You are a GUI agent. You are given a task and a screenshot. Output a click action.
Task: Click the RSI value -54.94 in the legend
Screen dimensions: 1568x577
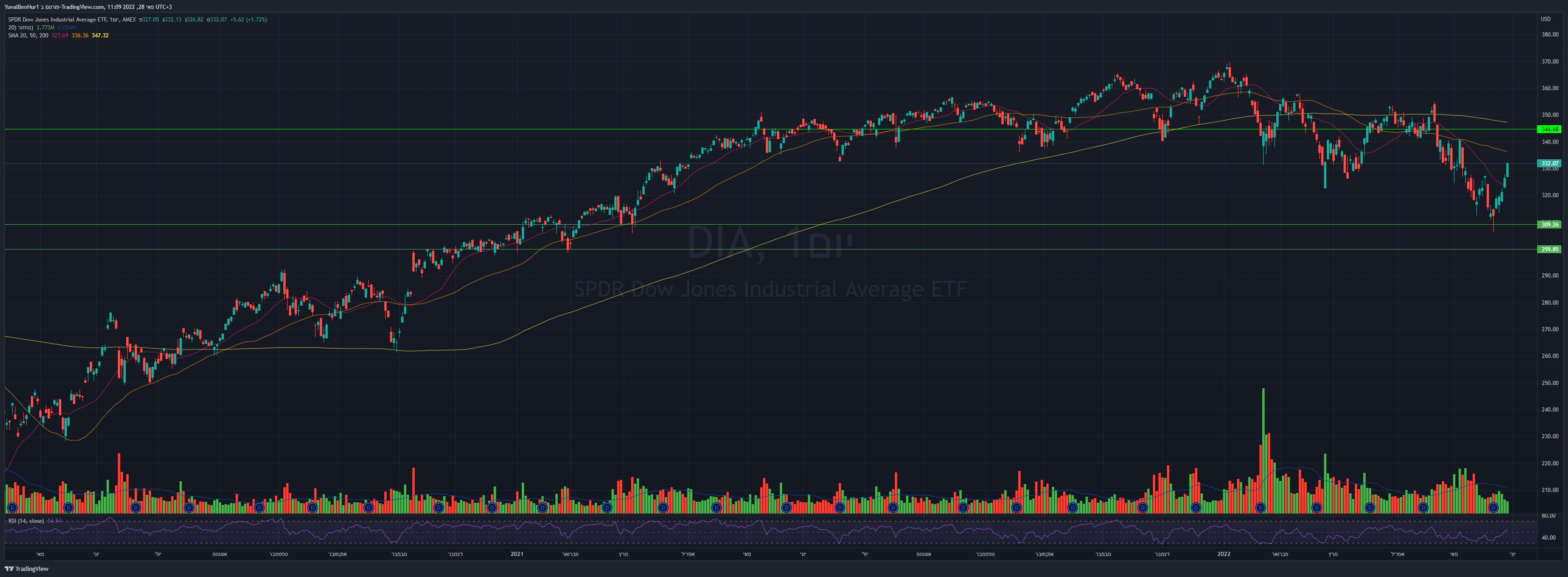(x=55, y=521)
